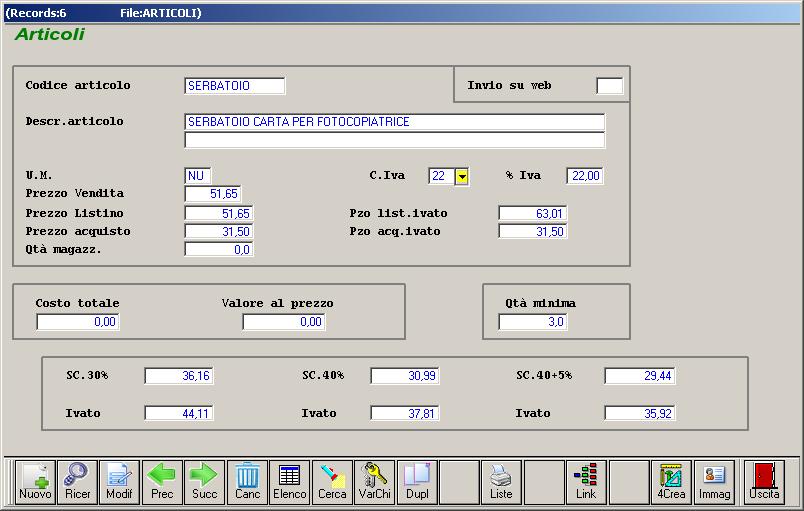Image resolution: width=804 pixels, height=511 pixels.
Task: Open the Immag image tool
Action: pos(714,482)
